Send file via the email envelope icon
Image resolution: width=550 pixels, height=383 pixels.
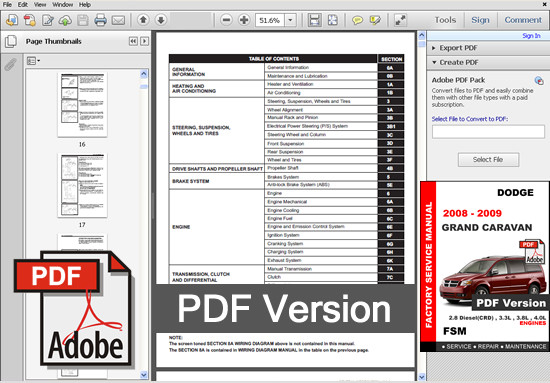(118, 20)
